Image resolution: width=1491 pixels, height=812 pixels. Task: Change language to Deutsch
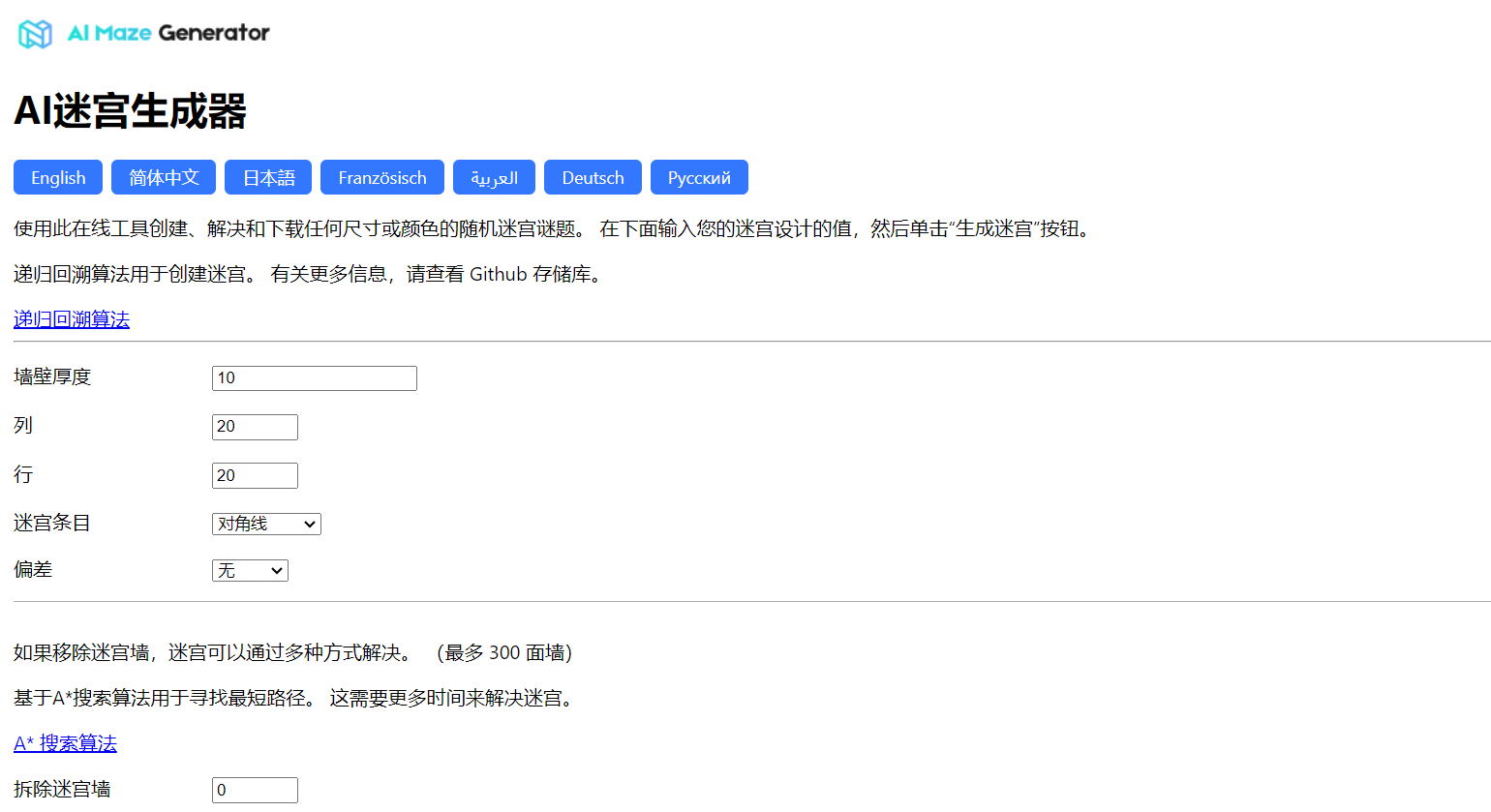(x=593, y=177)
